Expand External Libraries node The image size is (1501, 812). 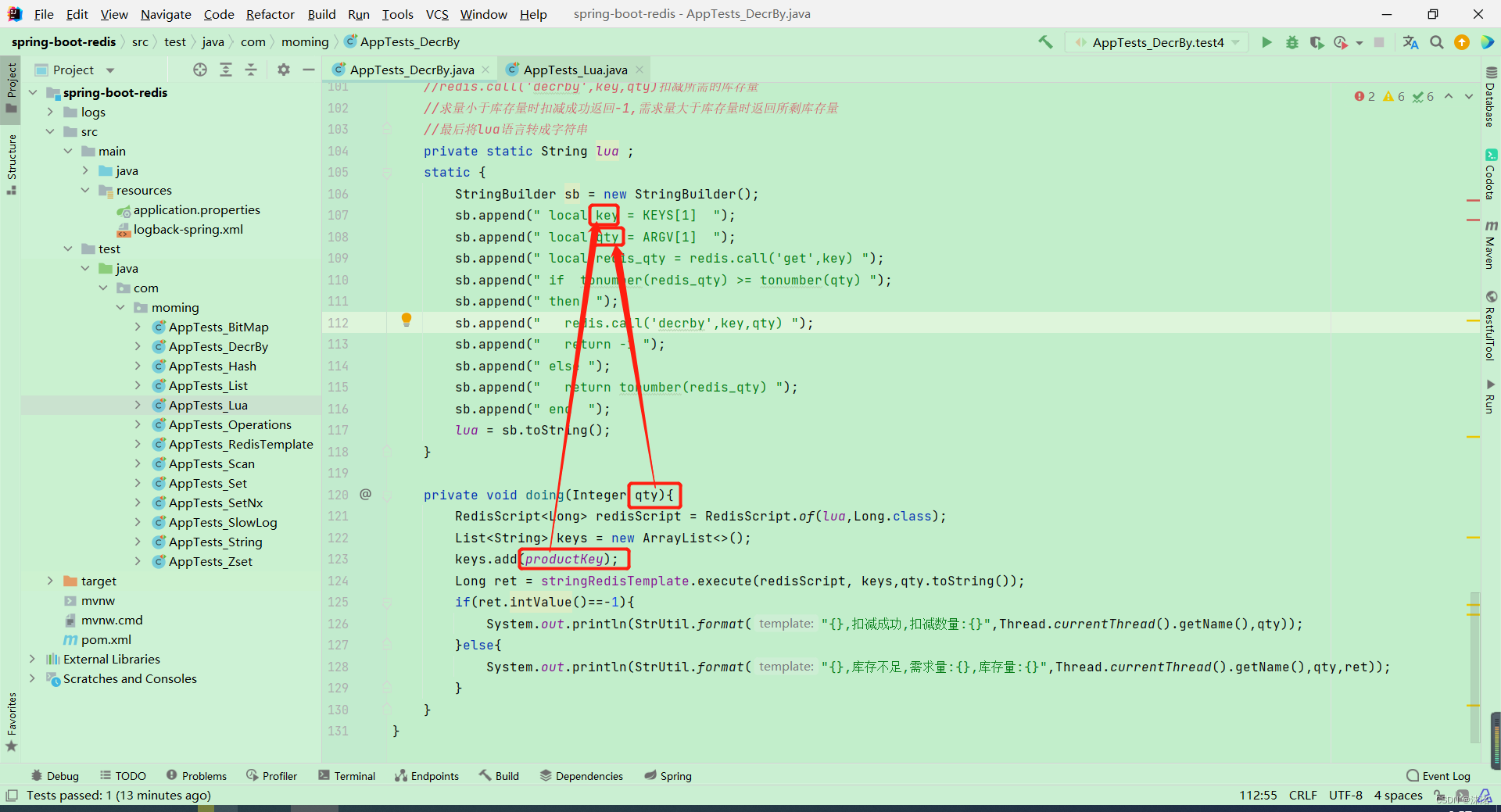click(x=33, y=659)
